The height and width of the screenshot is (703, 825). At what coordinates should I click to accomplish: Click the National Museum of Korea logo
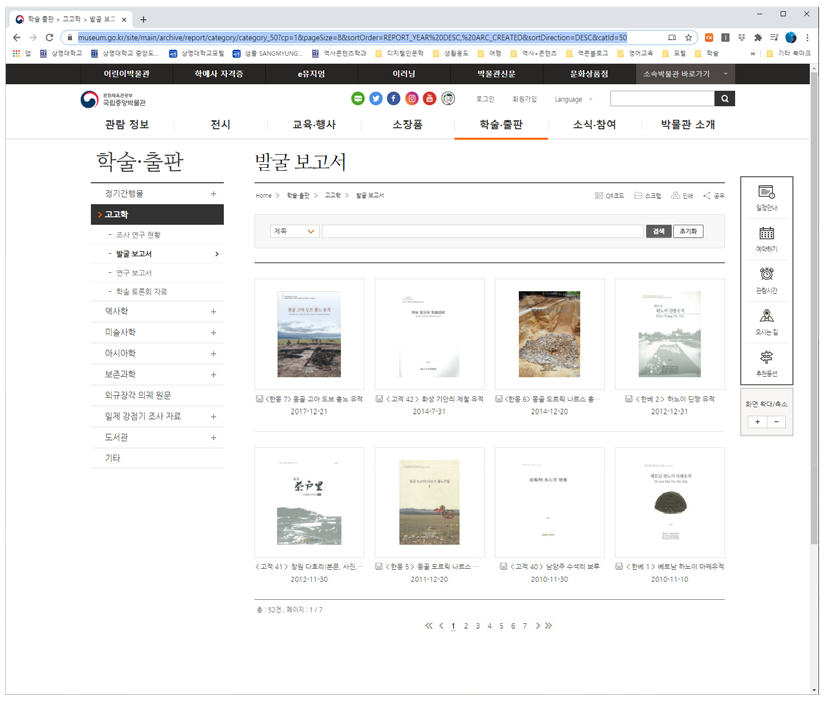[113, 99]
